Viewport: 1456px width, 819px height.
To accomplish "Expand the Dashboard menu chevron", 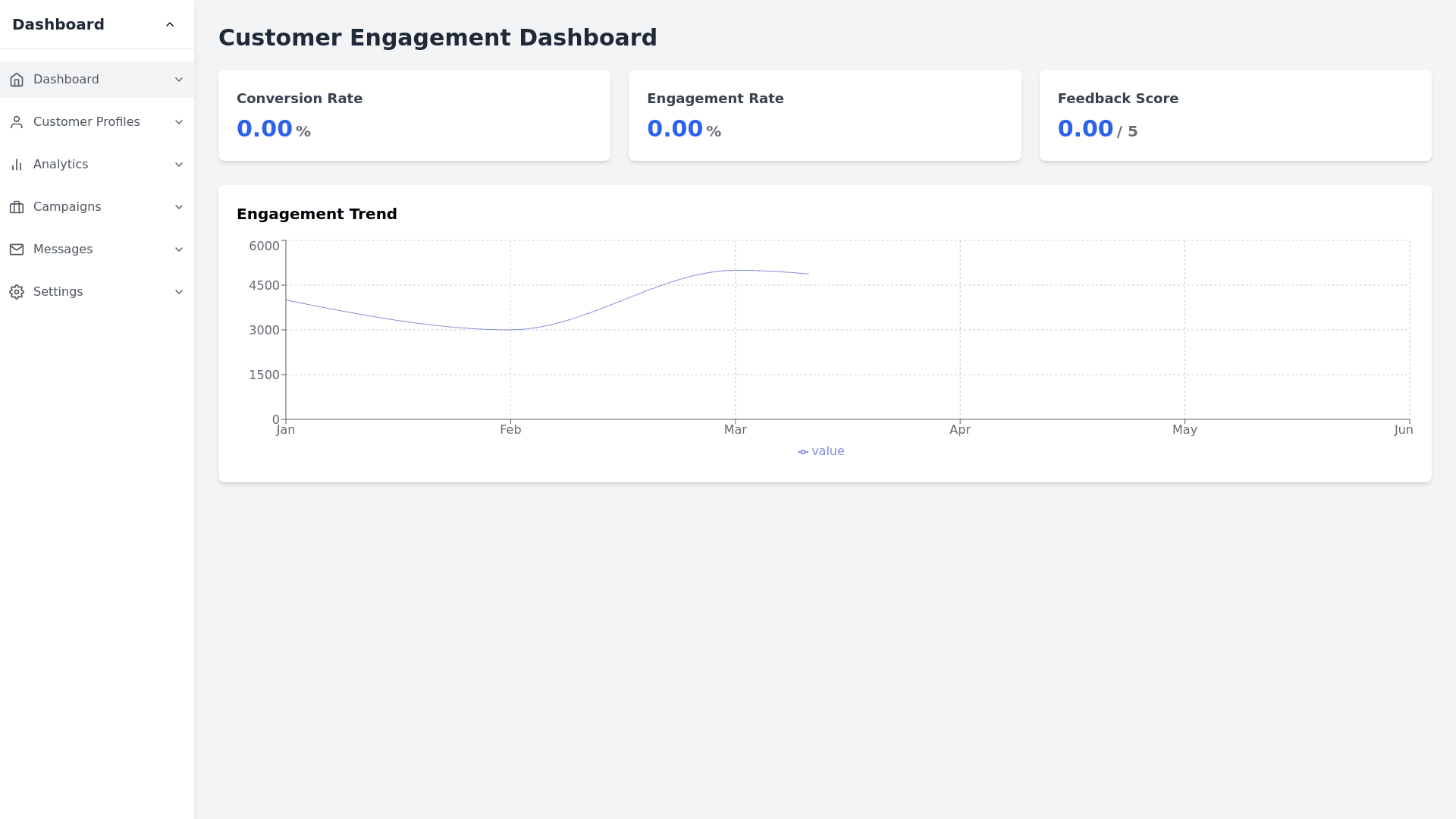I will [179, 80].
